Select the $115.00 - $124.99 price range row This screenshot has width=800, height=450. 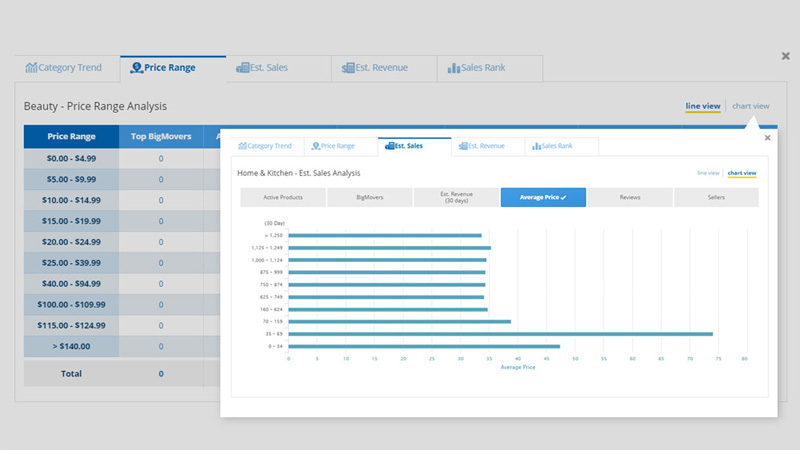(x=71, y=326)
